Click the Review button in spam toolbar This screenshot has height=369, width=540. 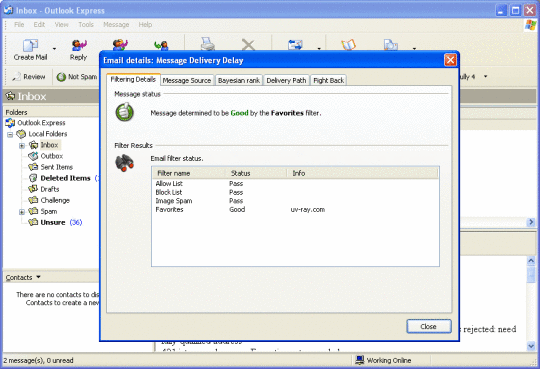(x=29, y=77)
